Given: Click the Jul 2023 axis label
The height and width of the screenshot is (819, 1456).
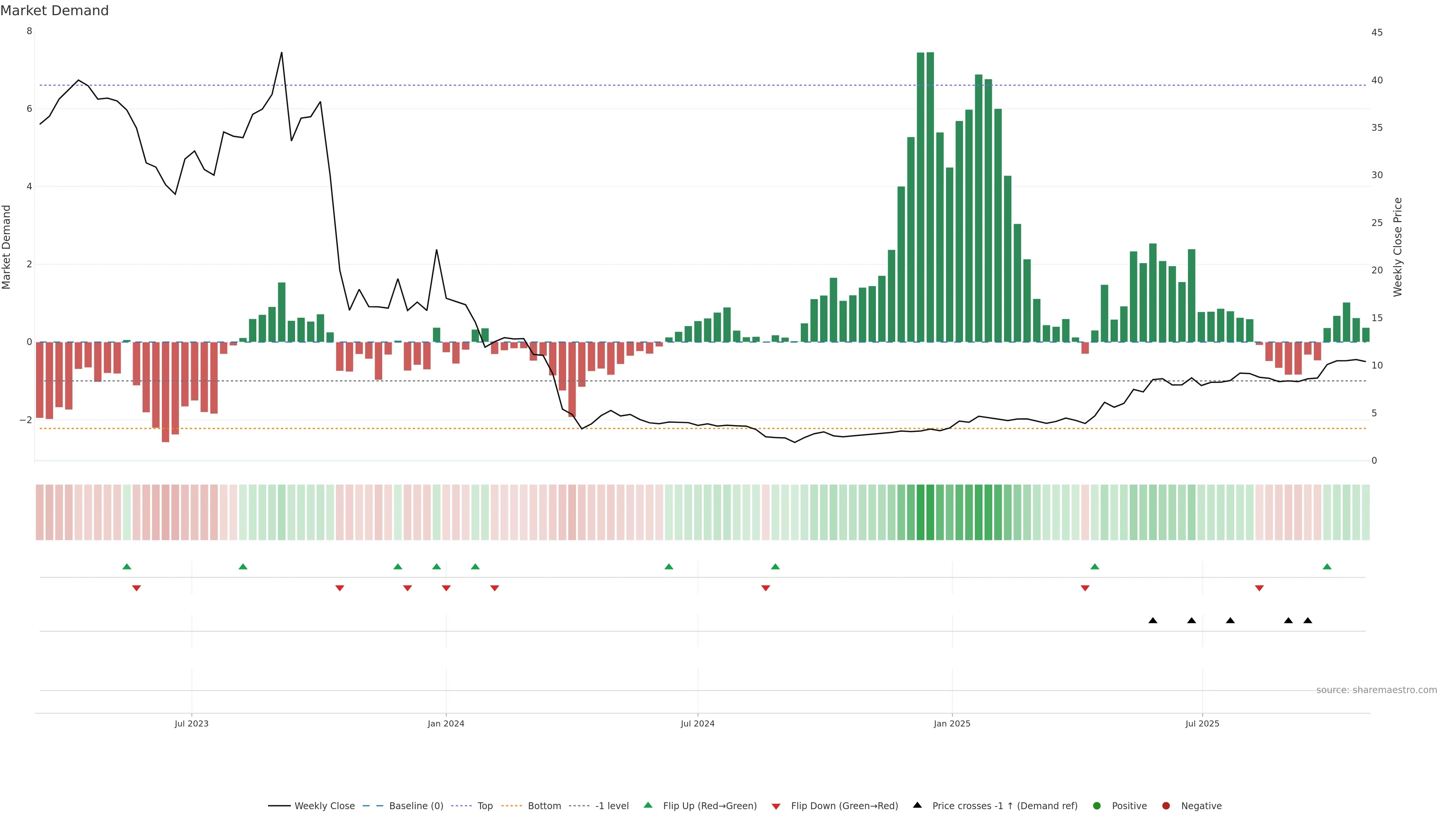Looking at the screenshot, I should (x=191, y=723).
